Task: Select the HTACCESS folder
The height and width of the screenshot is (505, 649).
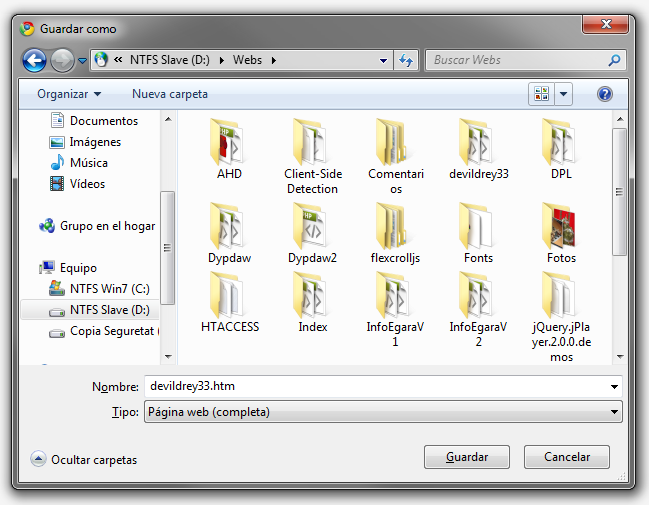Action: tap(229, 296)
